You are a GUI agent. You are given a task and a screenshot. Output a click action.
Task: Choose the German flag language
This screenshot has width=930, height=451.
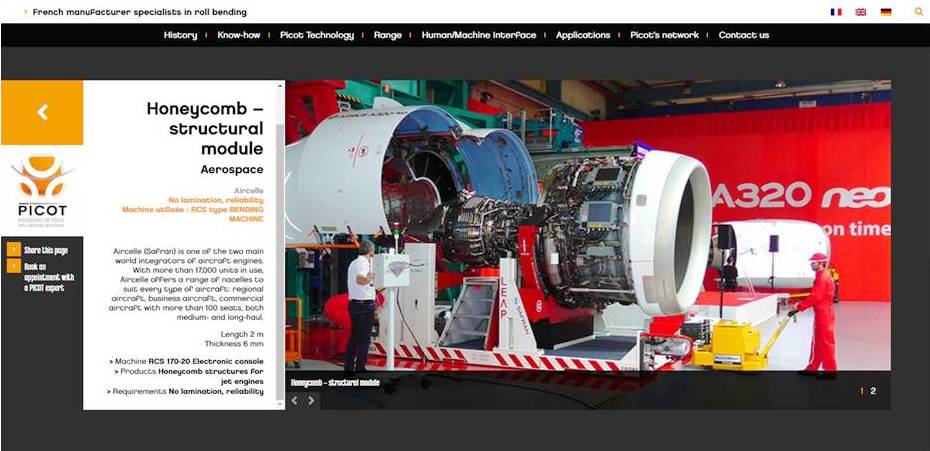(x=886, y=12)
